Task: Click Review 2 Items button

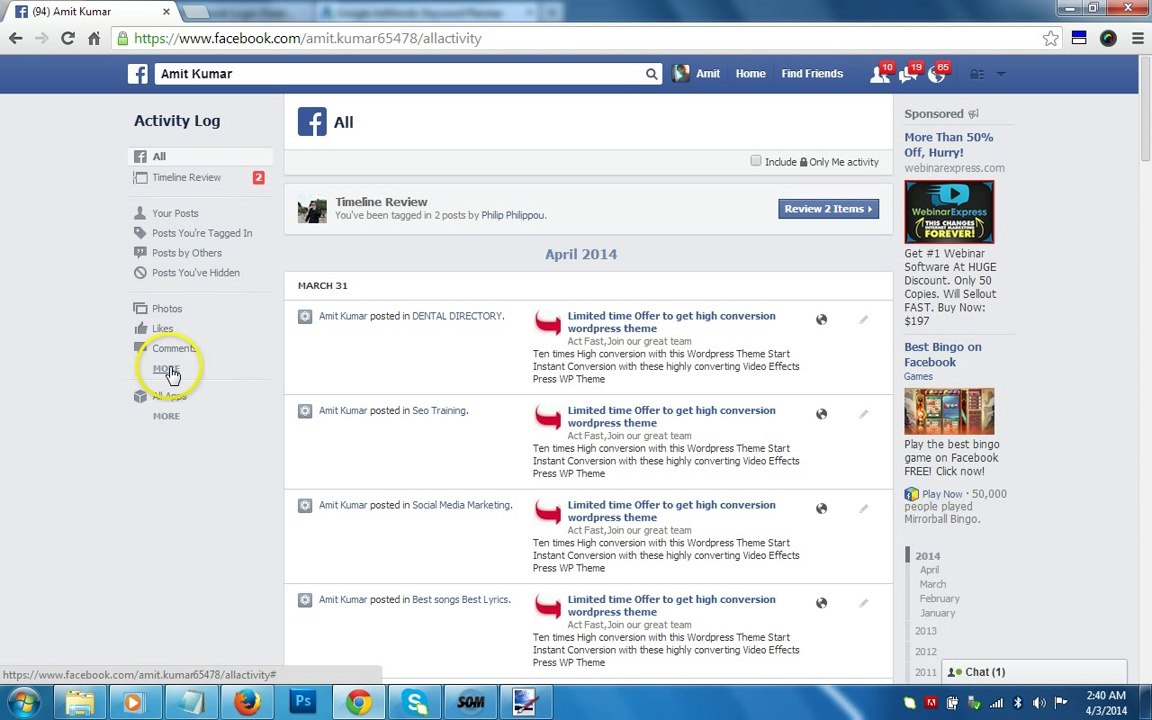Action: click(x=828, y=209)
